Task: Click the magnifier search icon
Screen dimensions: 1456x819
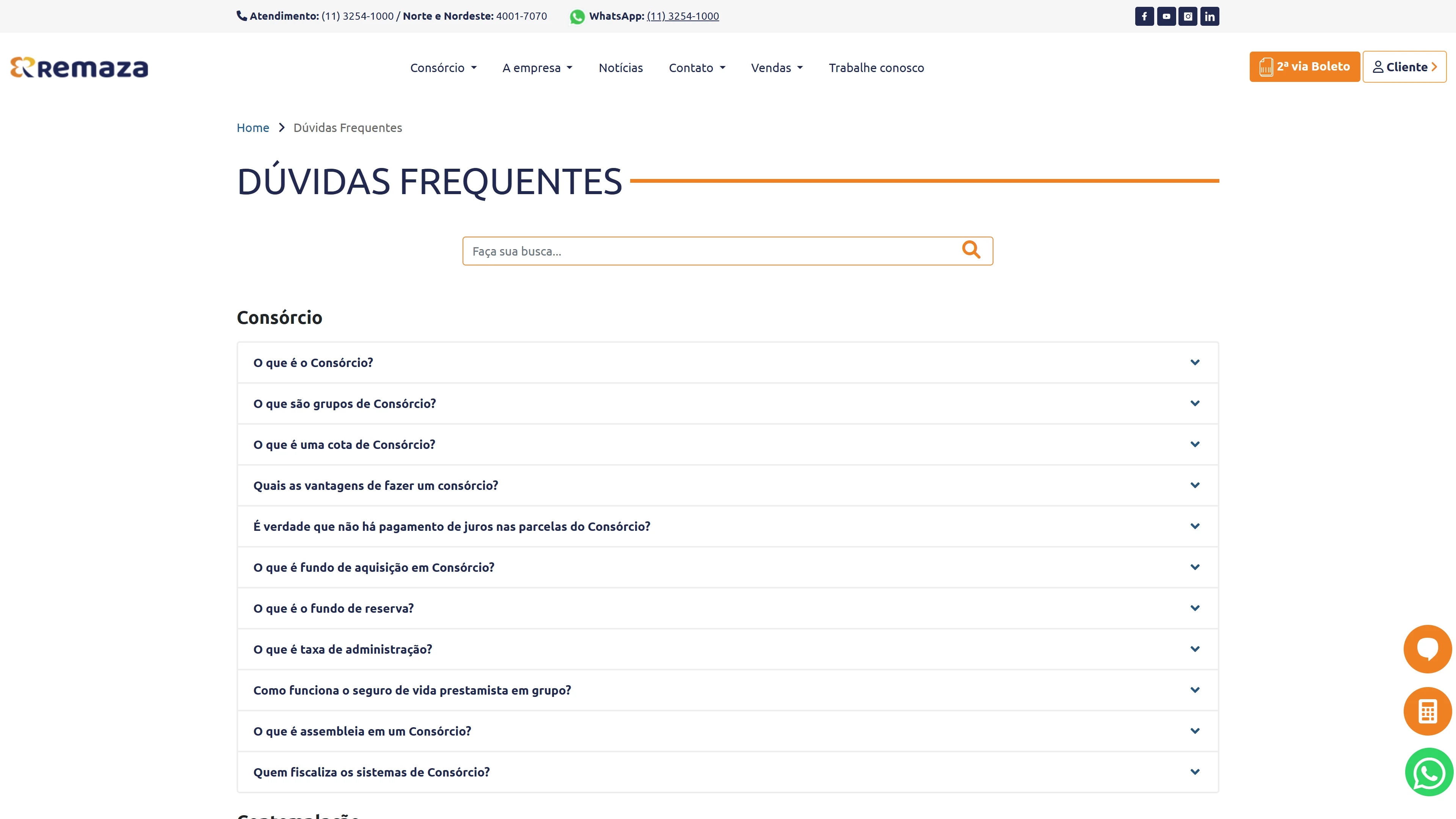Action: 971,250
